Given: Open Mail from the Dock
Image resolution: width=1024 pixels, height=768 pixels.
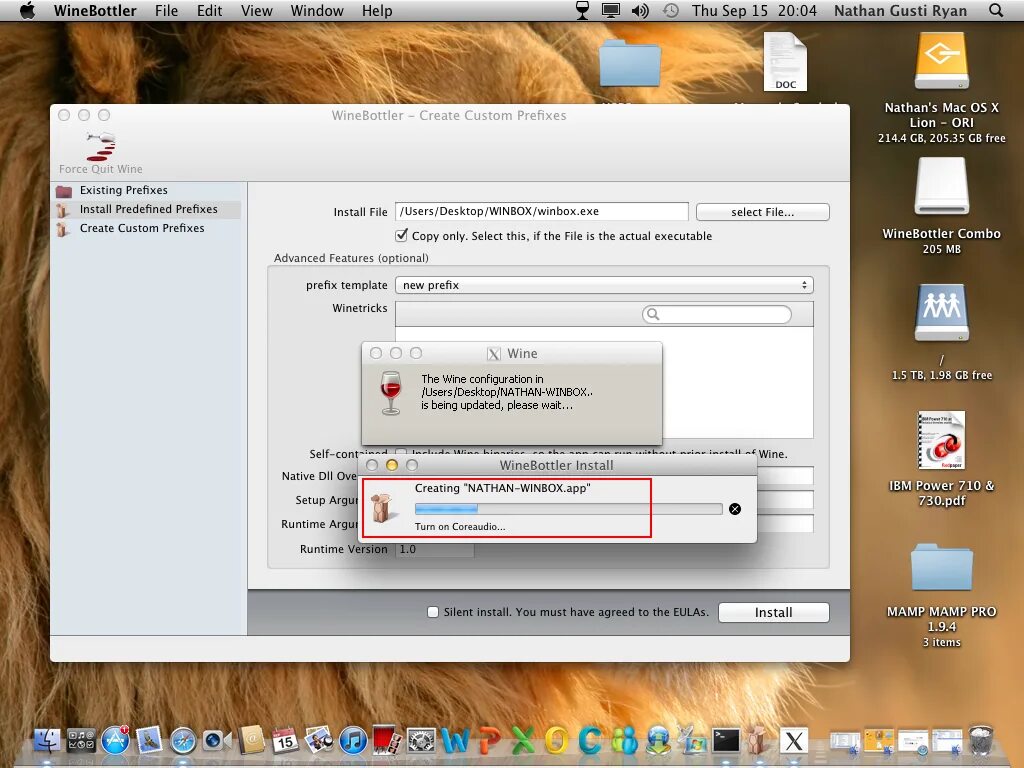Looking at the screenshot, I should [x=149, y=741].
